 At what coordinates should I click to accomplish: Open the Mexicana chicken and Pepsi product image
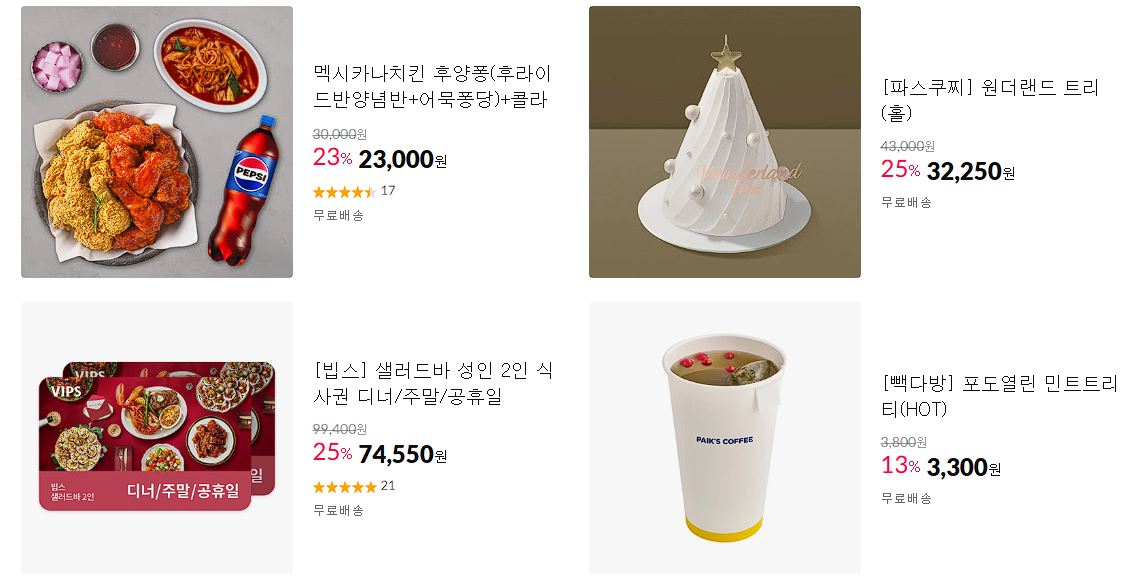click(x=157, y=142)
